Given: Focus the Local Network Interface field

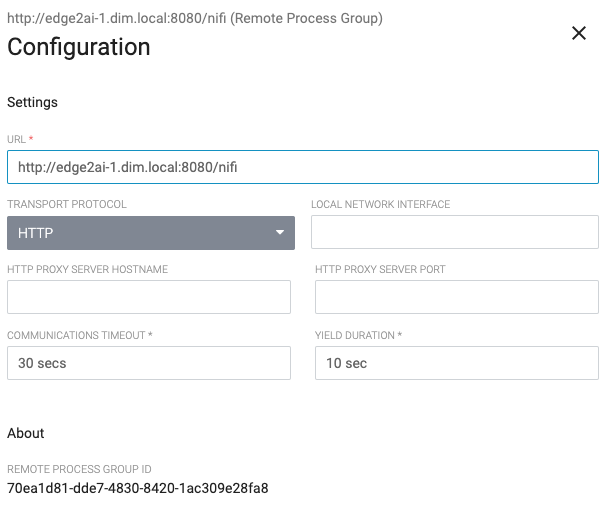Looking at the screenshot, I should (454, 232).
